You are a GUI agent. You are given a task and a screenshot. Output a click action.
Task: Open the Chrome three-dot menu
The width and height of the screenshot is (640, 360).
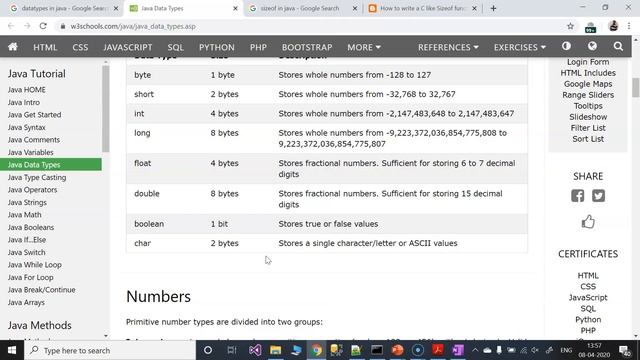coord(629,26)
